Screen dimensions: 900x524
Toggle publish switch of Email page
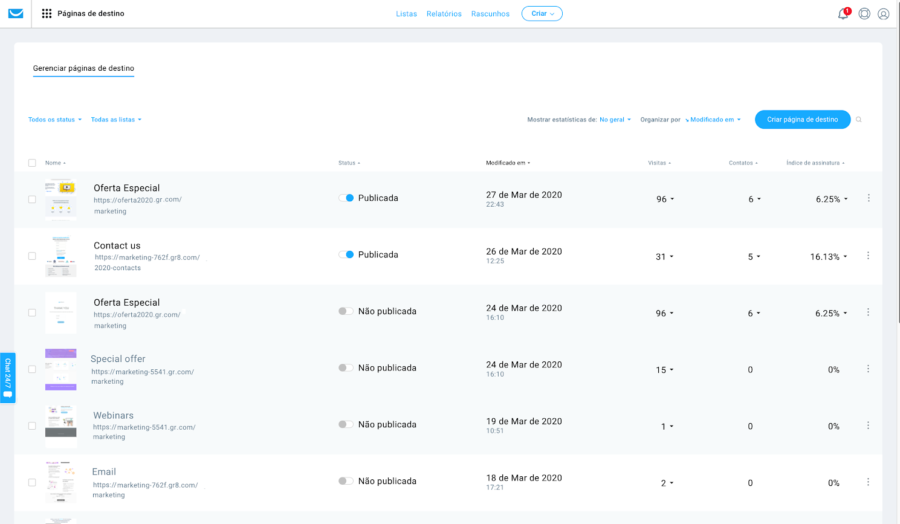pyautogui.click(x=346, y=481)
